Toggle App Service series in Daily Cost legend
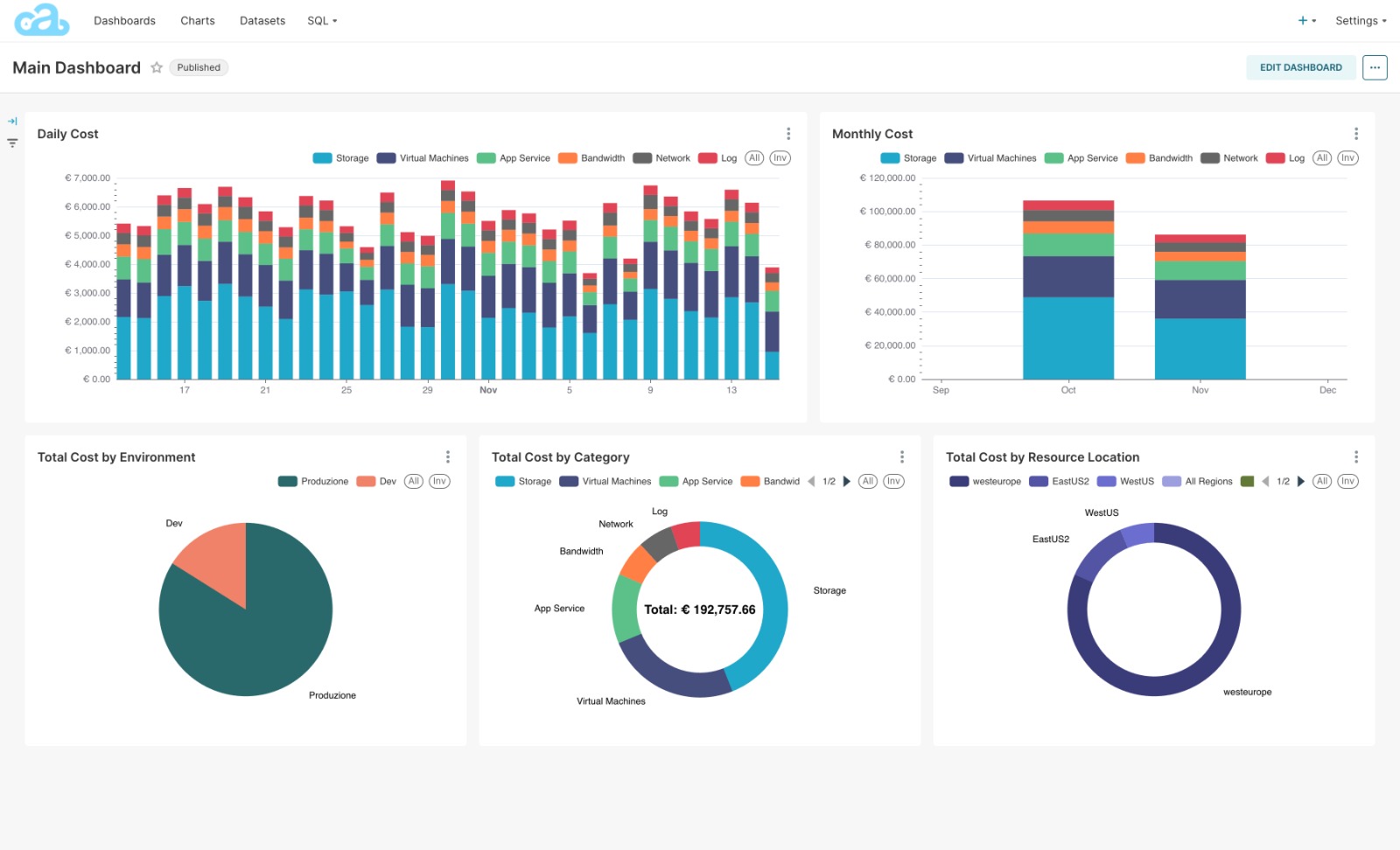The height and width of the screenshot is (850, 1400). 514,158
